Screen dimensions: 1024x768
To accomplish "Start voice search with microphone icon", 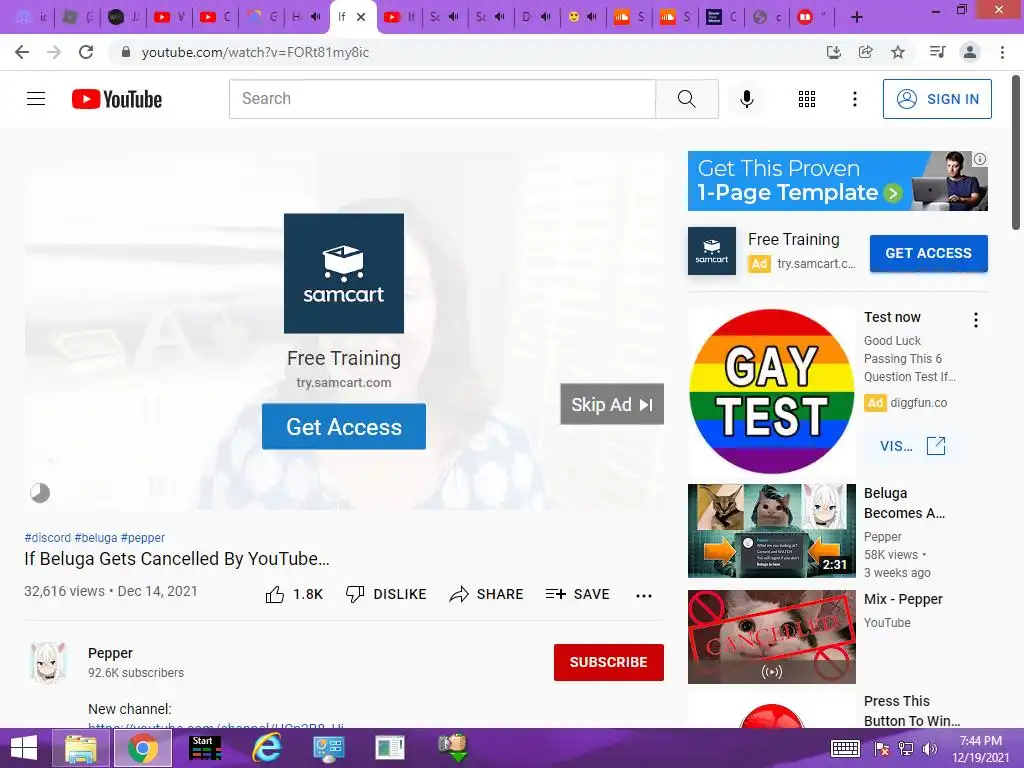I will coord(746,99).
